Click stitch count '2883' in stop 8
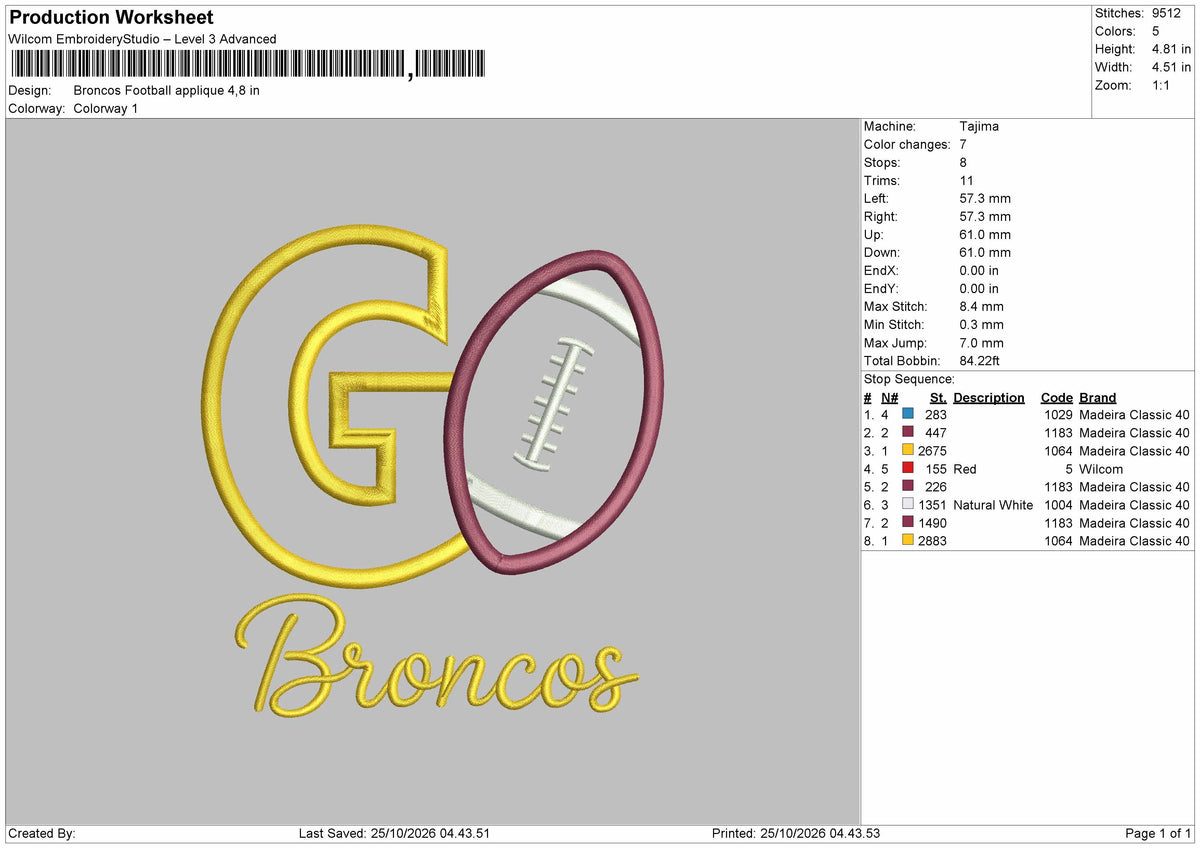Image resolution: width=1200 pixels, height=848 pixels. [932, 541]
